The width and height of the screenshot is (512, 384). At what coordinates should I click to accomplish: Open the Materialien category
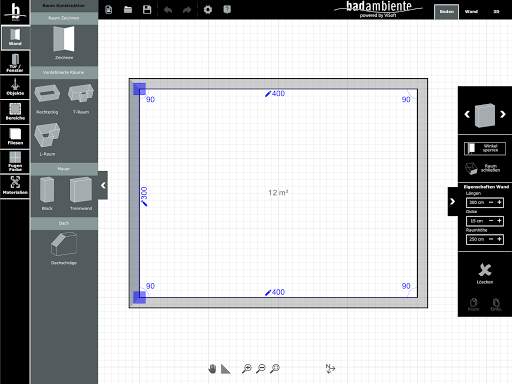tap(15, 186)
